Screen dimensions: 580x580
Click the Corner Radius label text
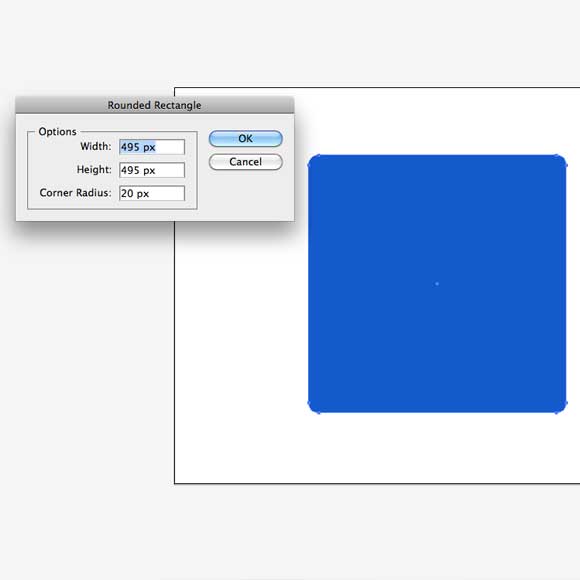[75, 193]
